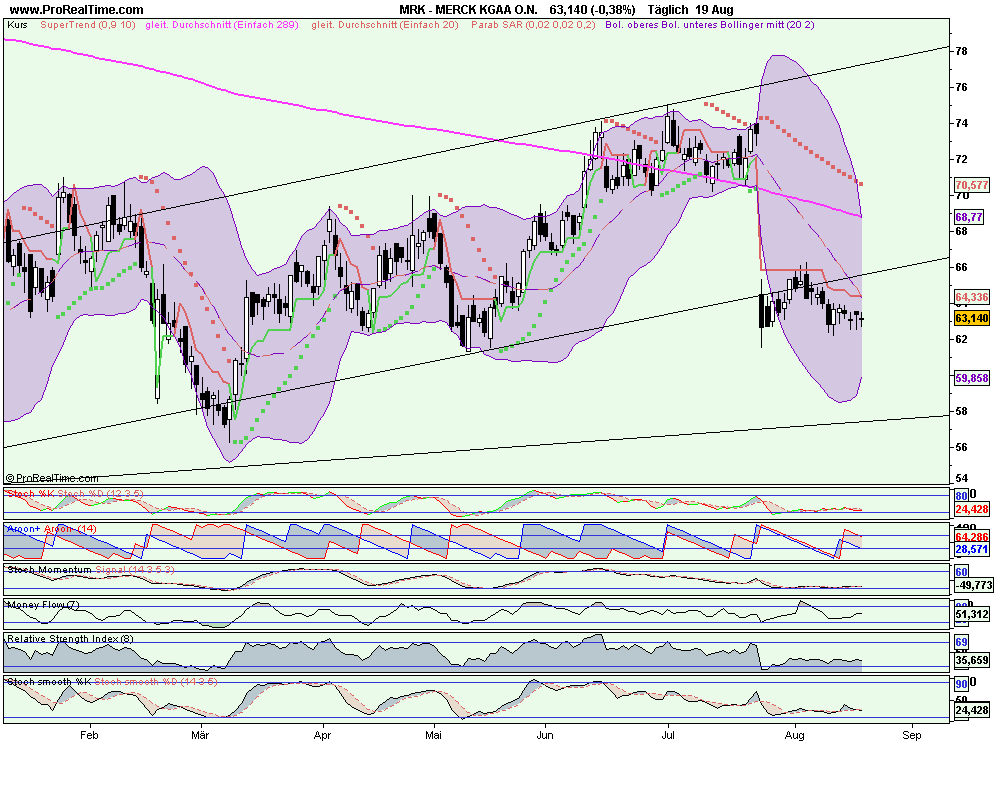This screenshot has width=1000, height=800.
Task: Click the blue 28,571 Aroon value
Action: (972, 549)
